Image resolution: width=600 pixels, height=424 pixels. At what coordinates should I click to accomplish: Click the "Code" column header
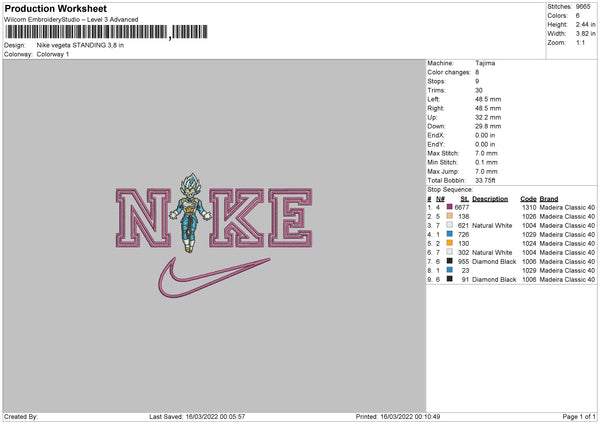(x=528, y=199)
